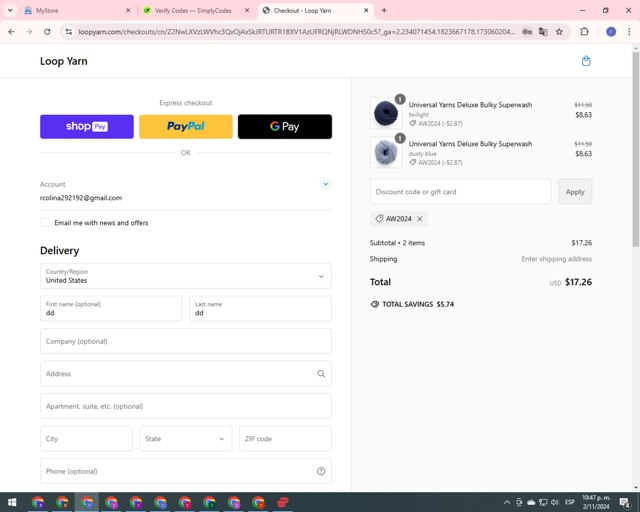Click the Apply discount button
Viewport: 640px width, 512px height.
click(x=575, y=191)
